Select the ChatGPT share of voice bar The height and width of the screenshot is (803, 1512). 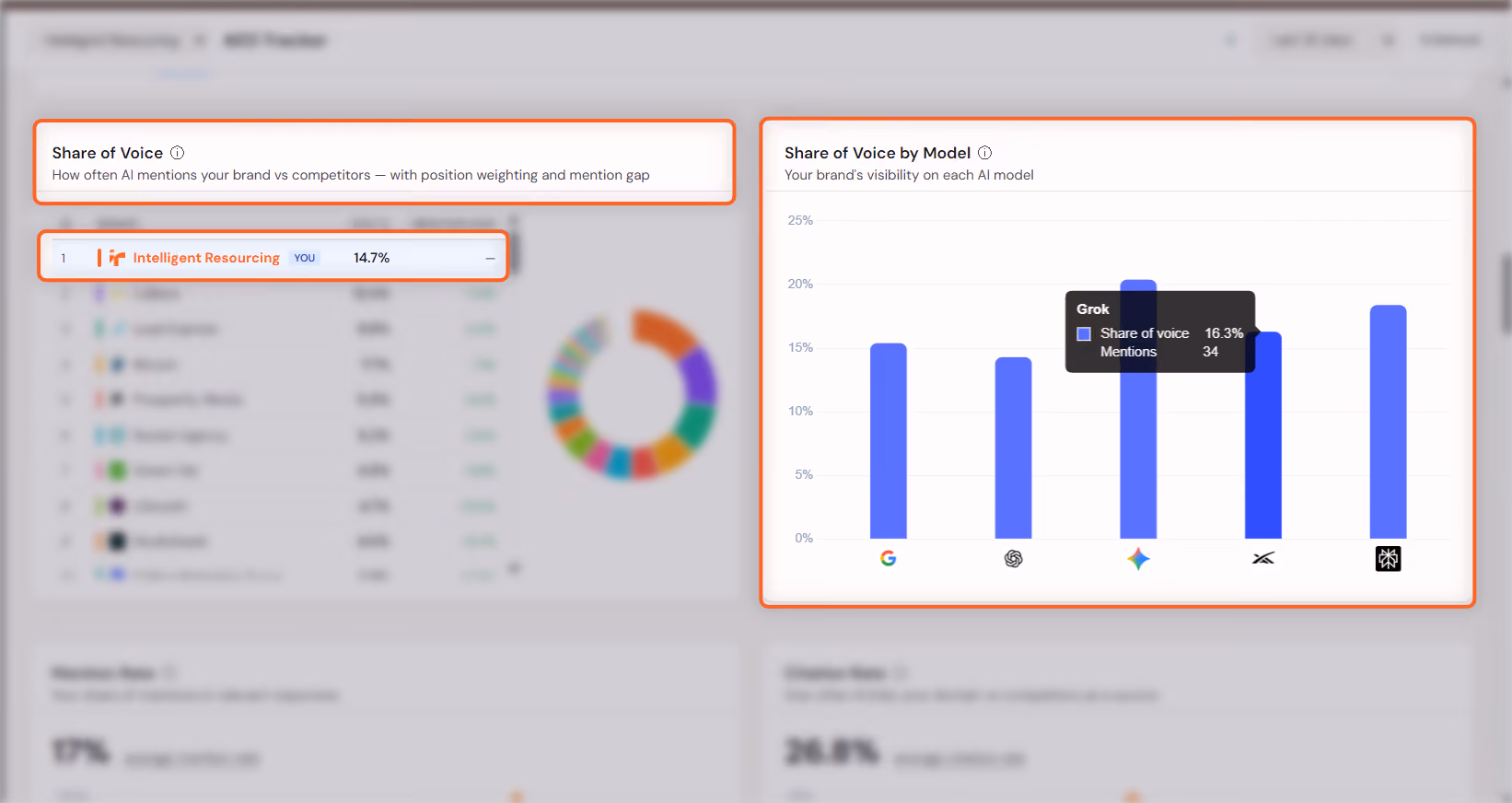point(1013,448)
